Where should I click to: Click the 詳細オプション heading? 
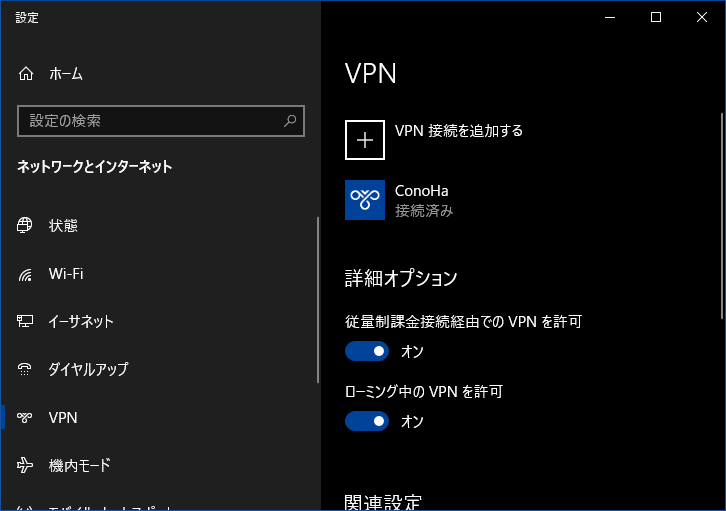coord(401,278)
